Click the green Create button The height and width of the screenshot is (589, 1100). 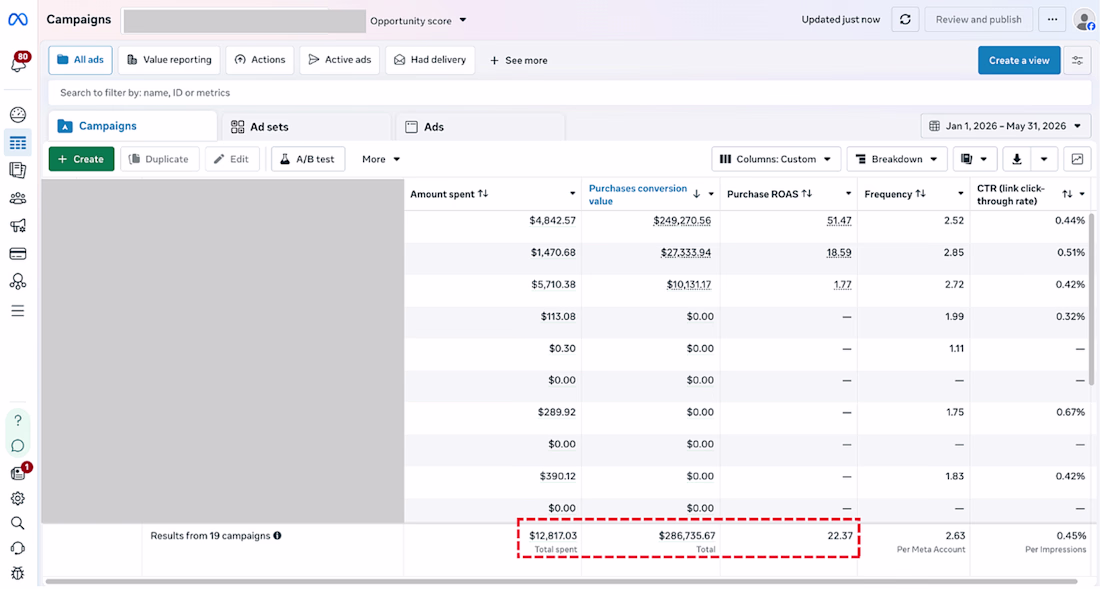coord(81,159)
